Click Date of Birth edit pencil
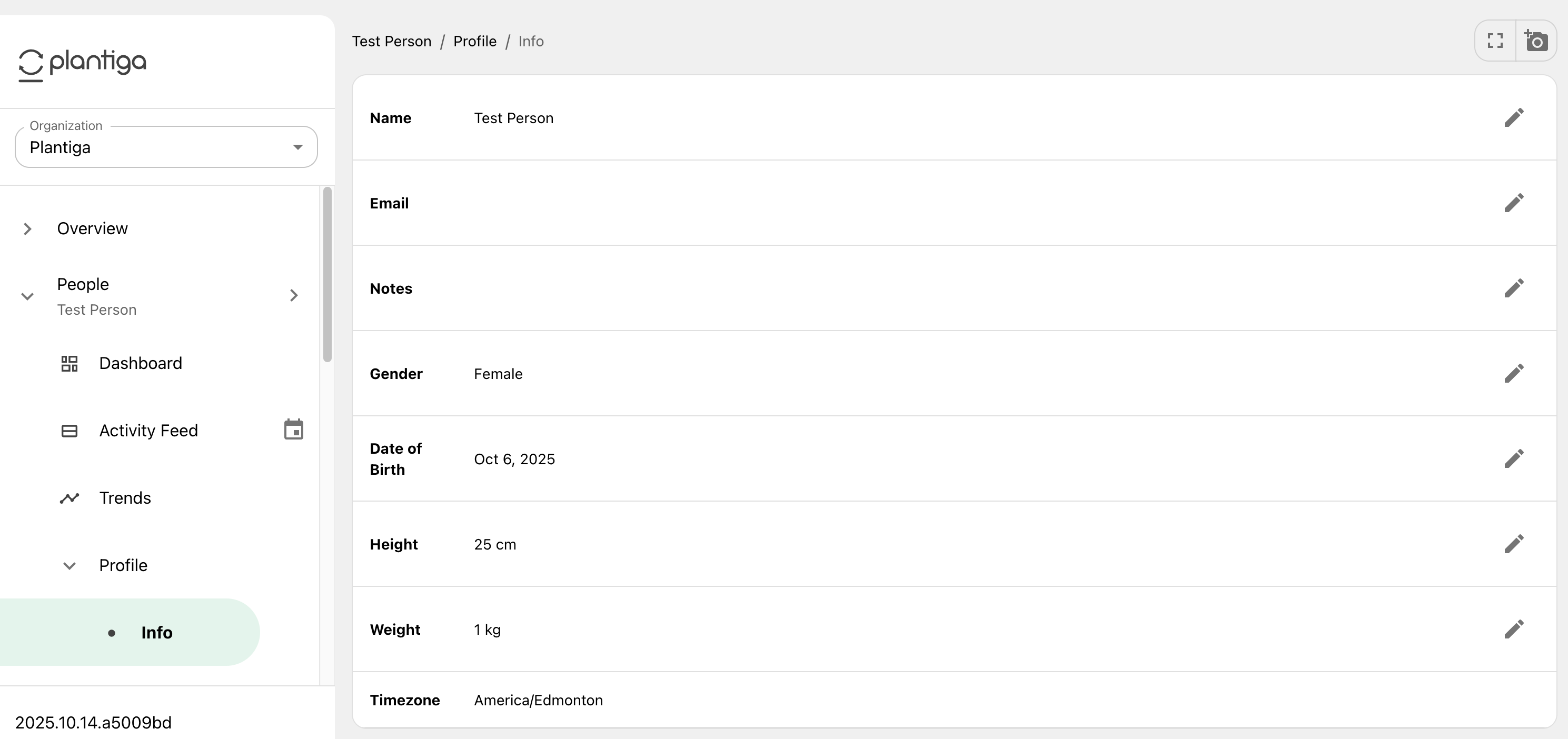This screenshot has height=739, width=1568. tap(1513, 458)
